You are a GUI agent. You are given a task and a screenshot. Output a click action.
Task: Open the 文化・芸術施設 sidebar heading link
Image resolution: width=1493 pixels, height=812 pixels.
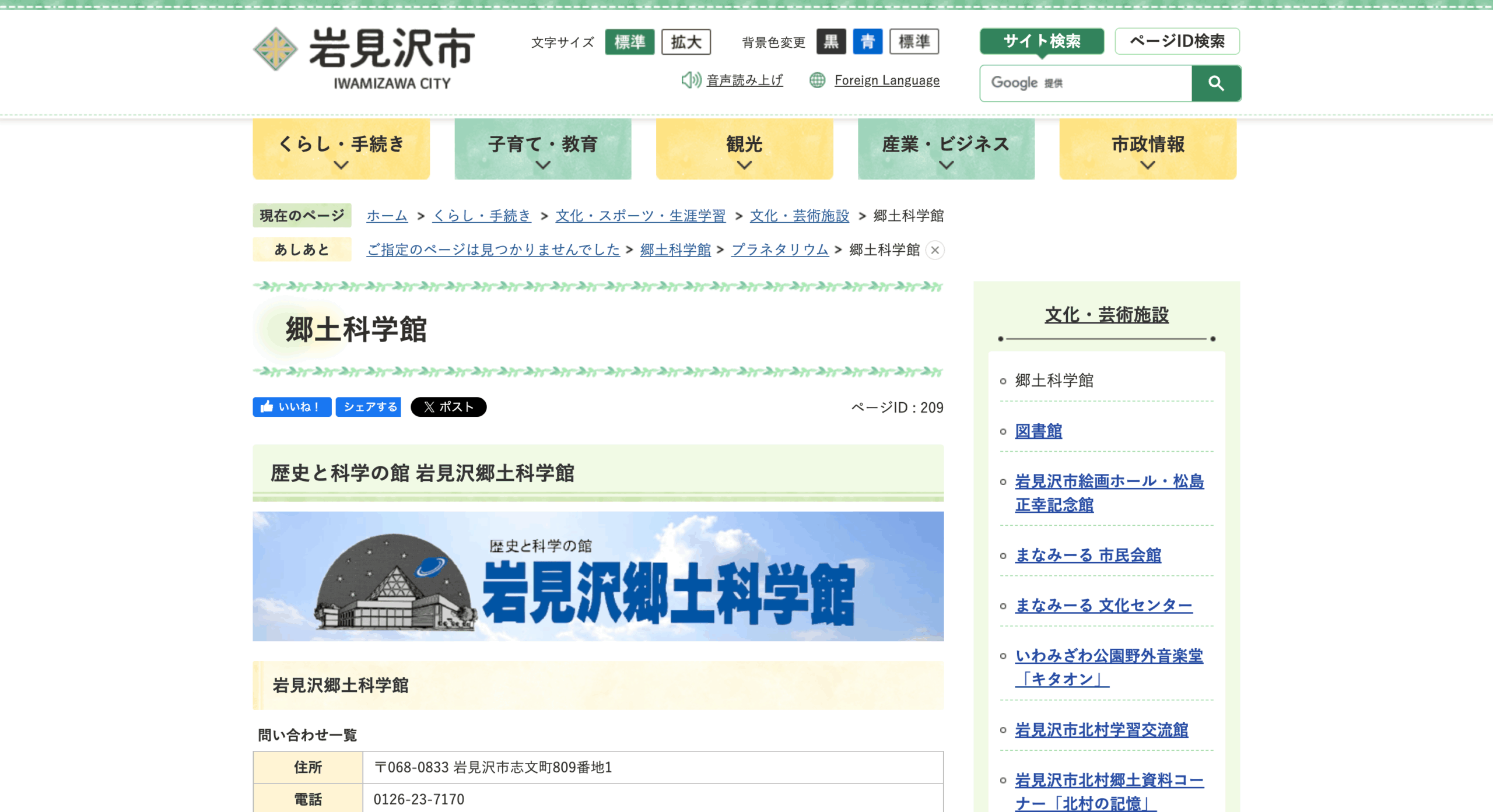pyautogui.click(x=1106, y=315)
